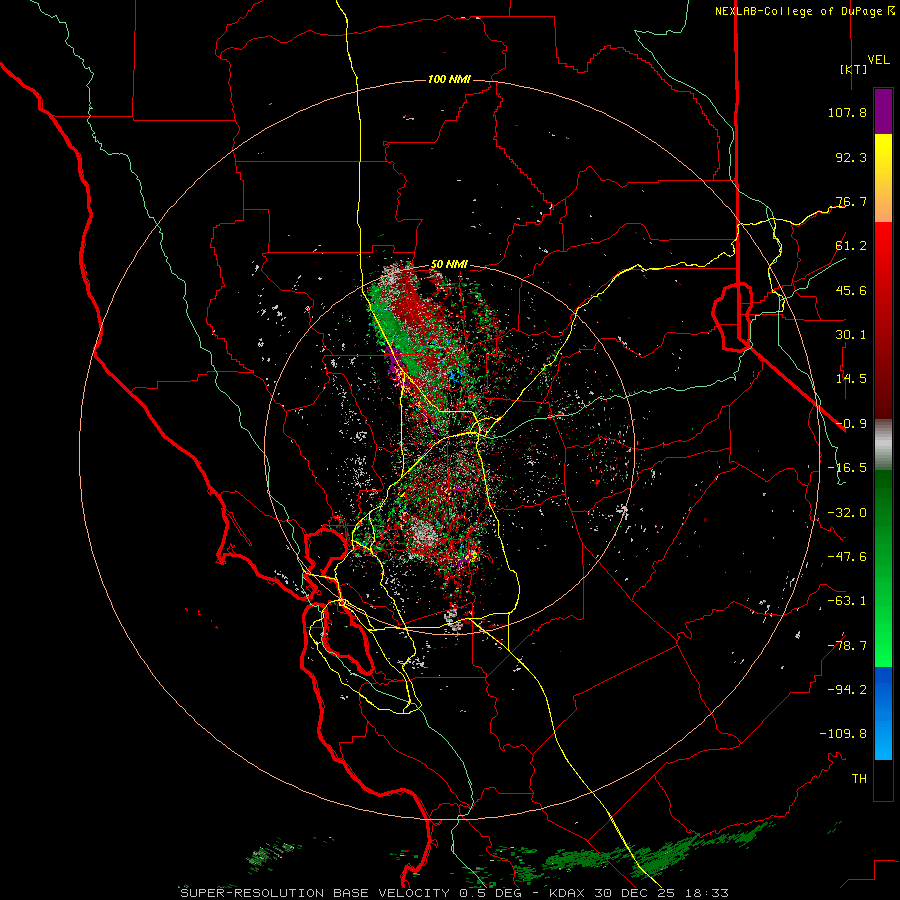Click the purple top segment of color scale
This screenshot has width=900, height=900.
coord(883,111)
